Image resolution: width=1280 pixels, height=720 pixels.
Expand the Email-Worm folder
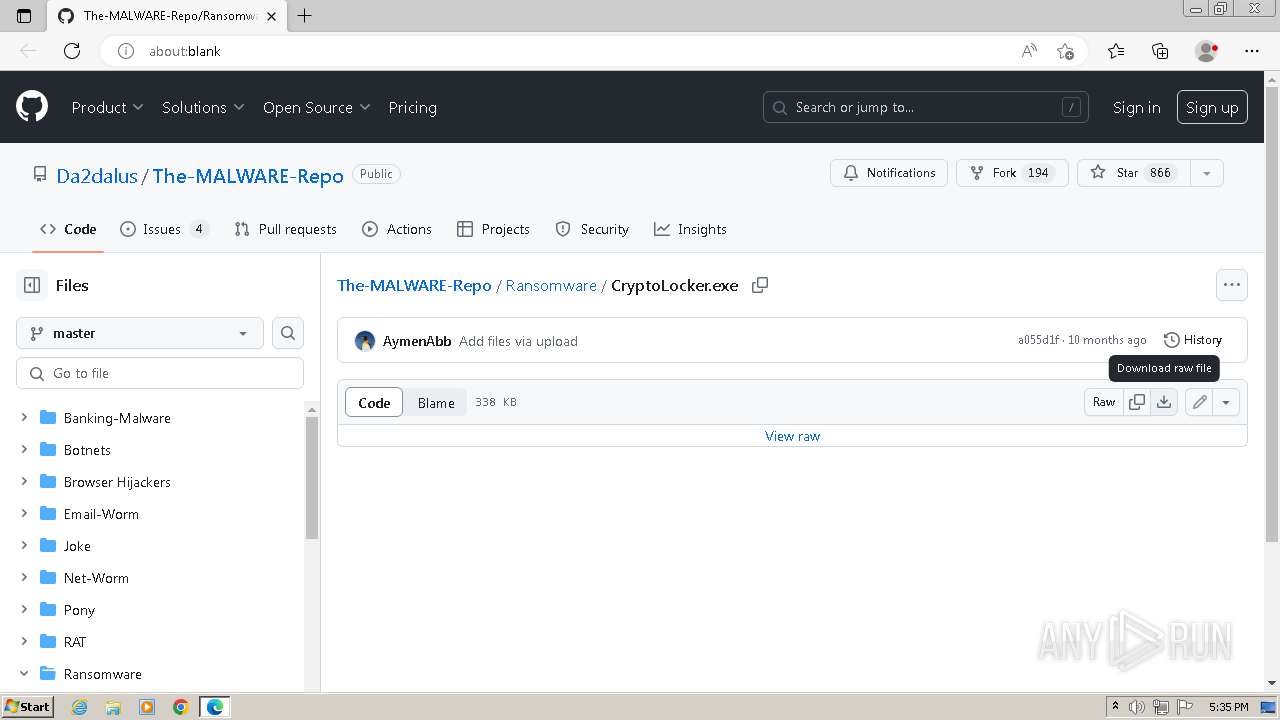tap(24, 513)
